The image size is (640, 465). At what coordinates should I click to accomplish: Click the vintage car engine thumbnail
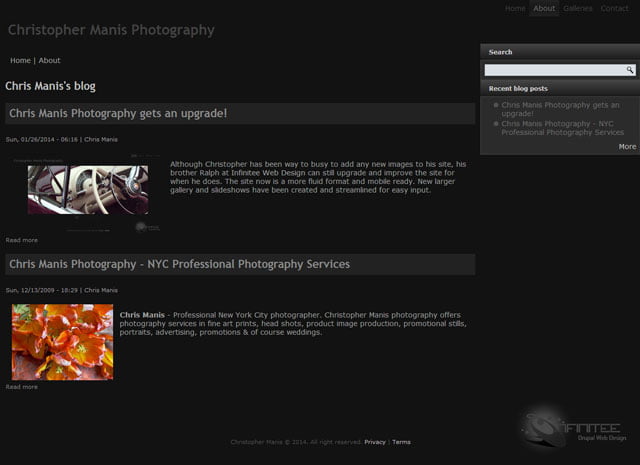88,191
